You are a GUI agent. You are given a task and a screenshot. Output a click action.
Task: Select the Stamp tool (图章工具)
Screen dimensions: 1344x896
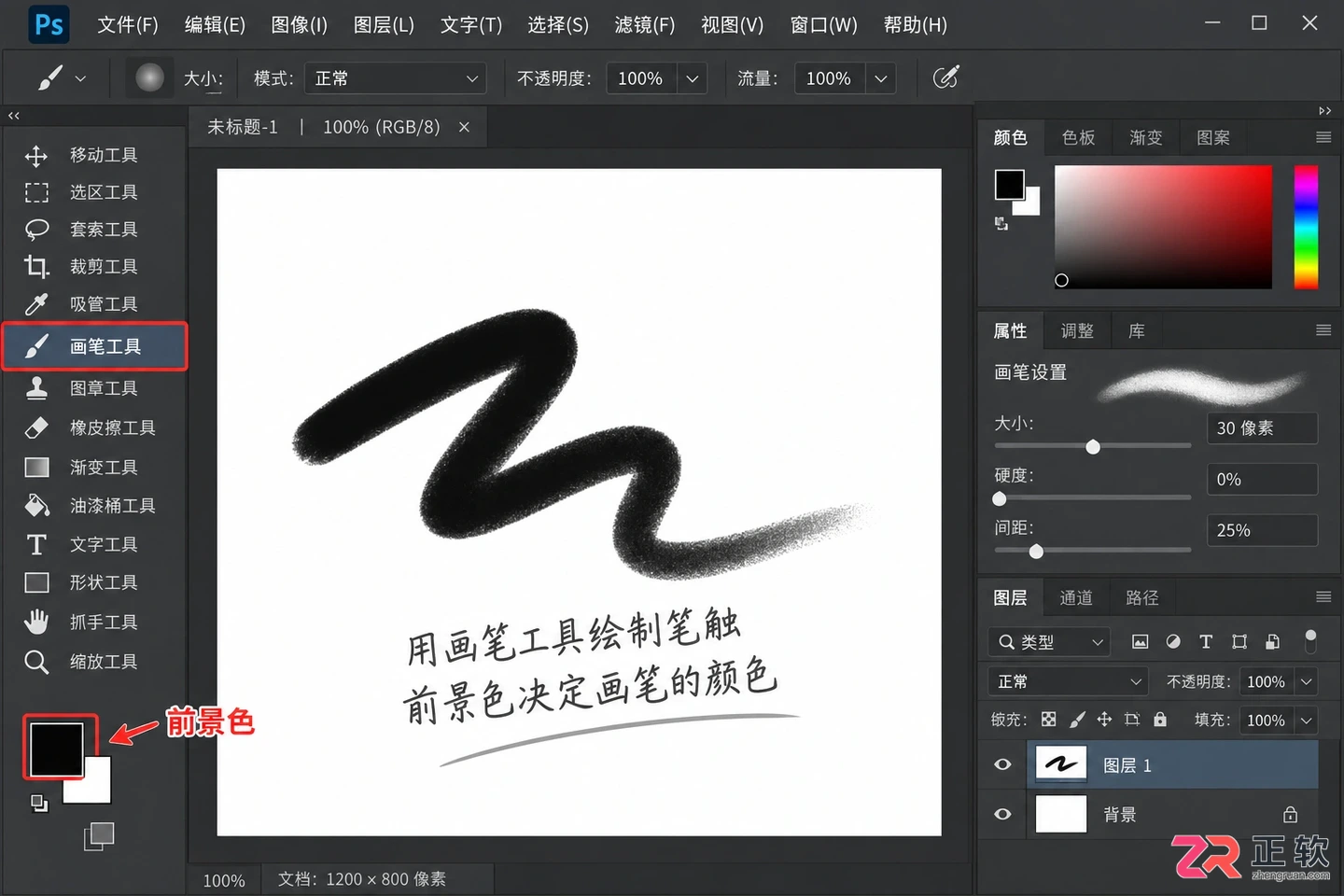click(x=93, y=388)
